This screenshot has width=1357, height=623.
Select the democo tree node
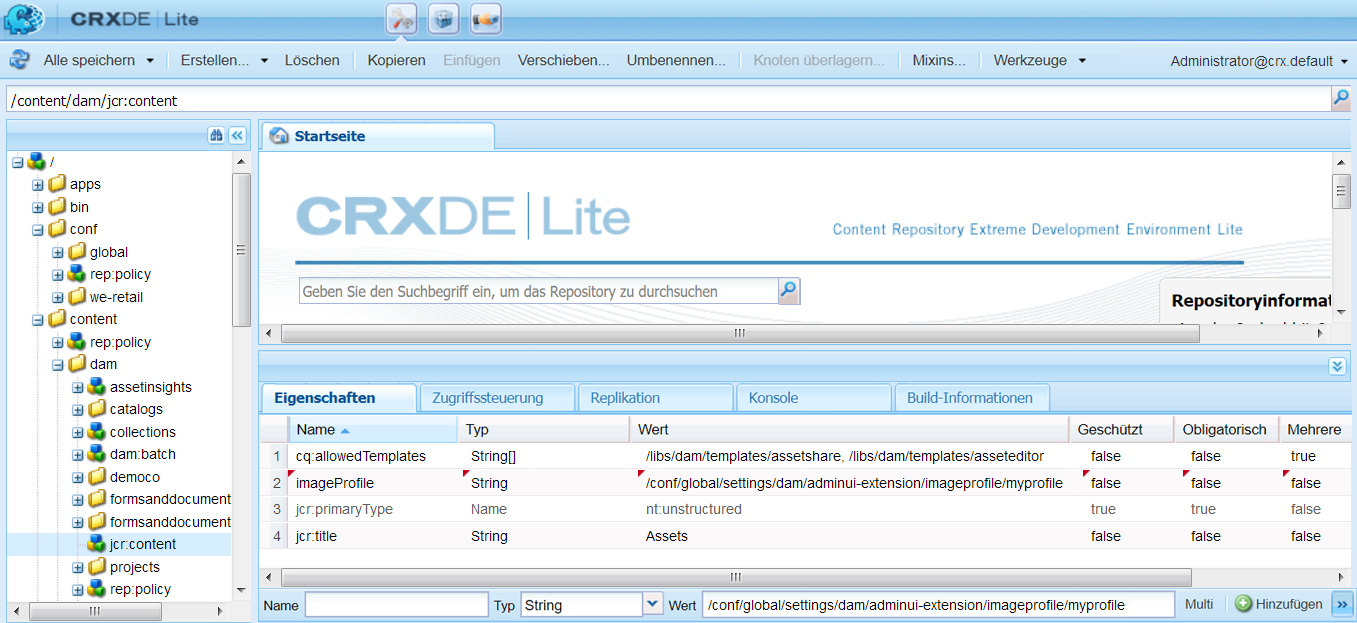click(x=135, y=477)
